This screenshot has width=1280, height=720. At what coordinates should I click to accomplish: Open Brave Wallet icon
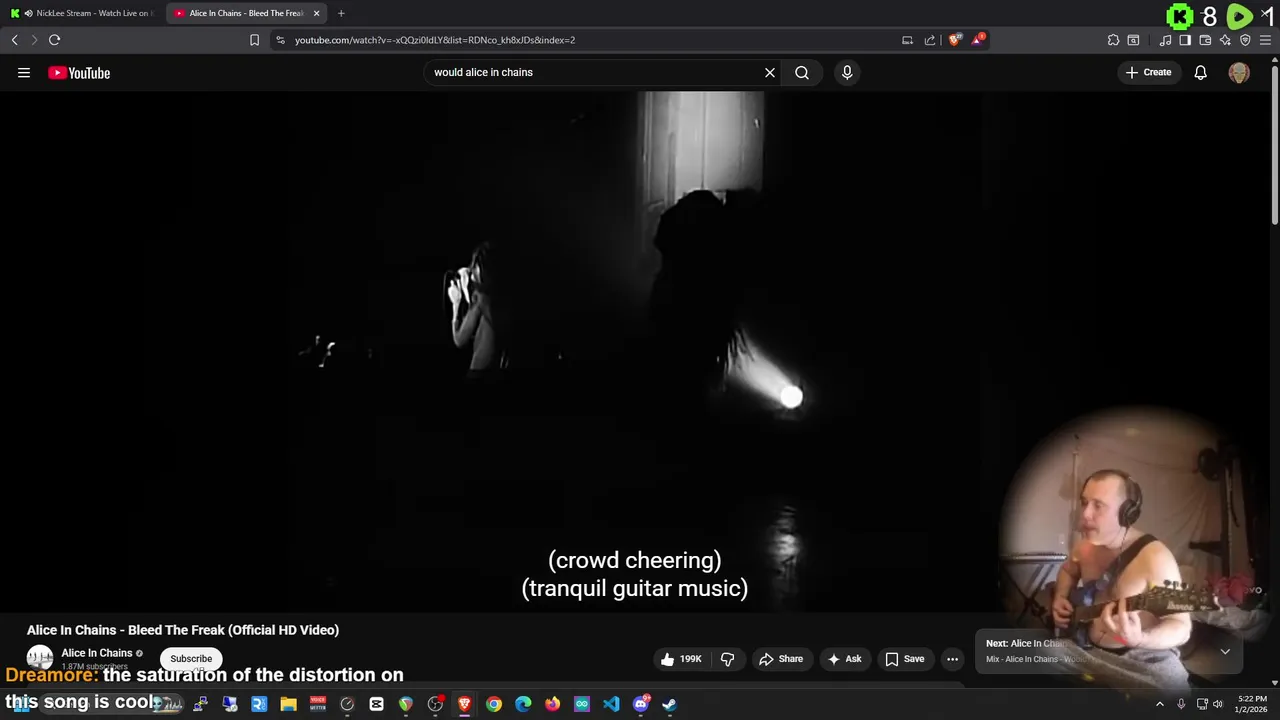click(1205, 40)
